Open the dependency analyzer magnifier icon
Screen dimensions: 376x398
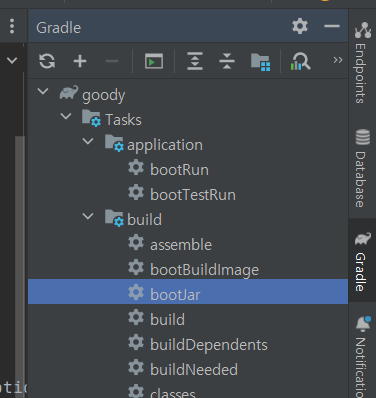point(300,61)
